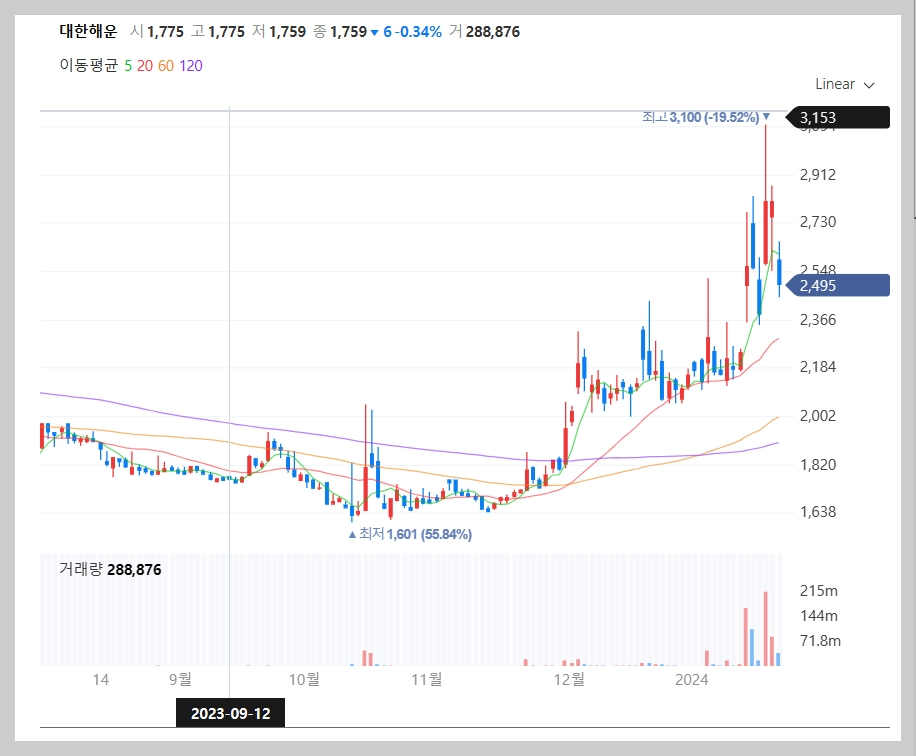
Task: Click the 2023-09-12 date label
Action: point(230,713)
